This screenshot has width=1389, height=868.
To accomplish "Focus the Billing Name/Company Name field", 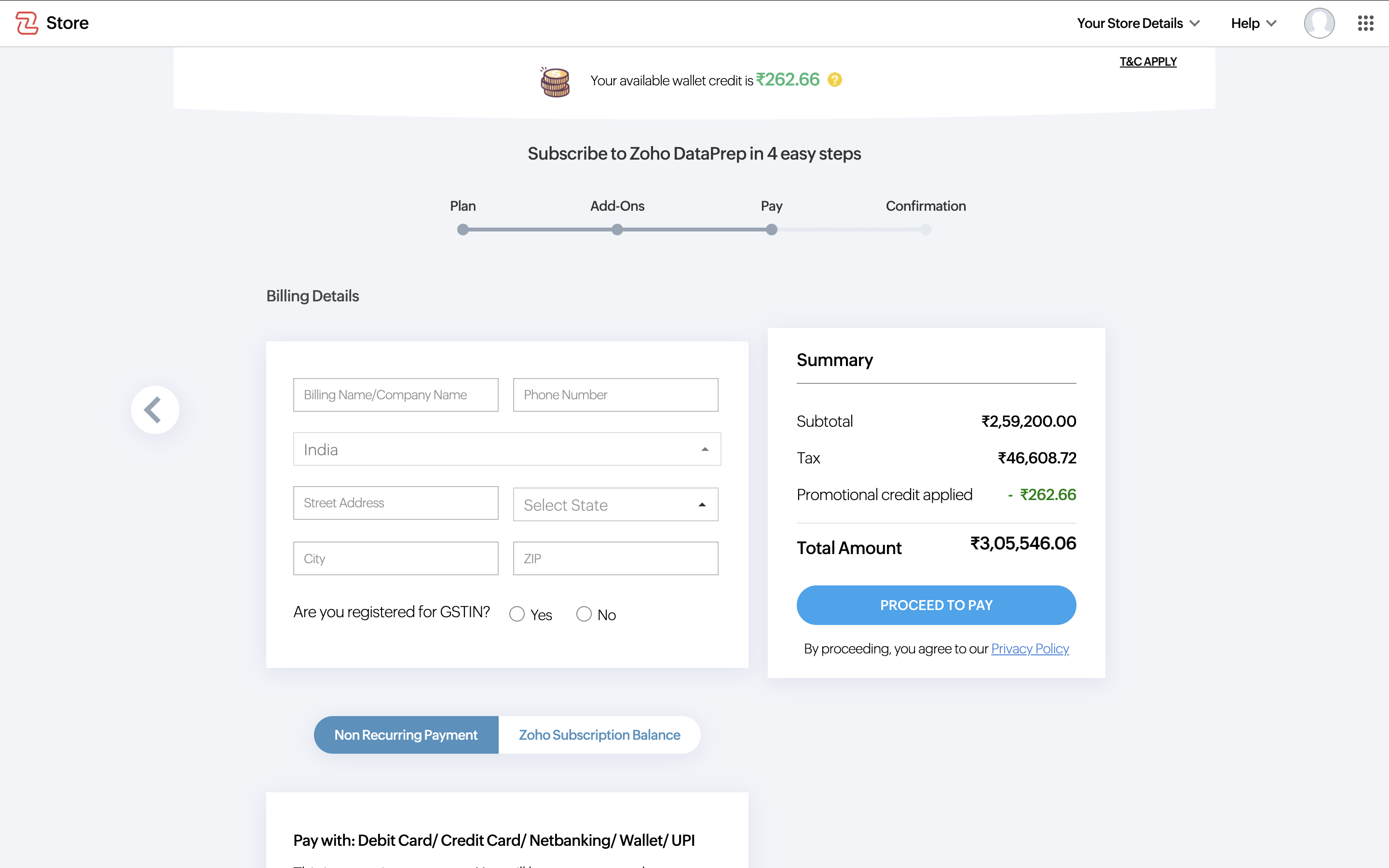I will click(x=395, y=395).
